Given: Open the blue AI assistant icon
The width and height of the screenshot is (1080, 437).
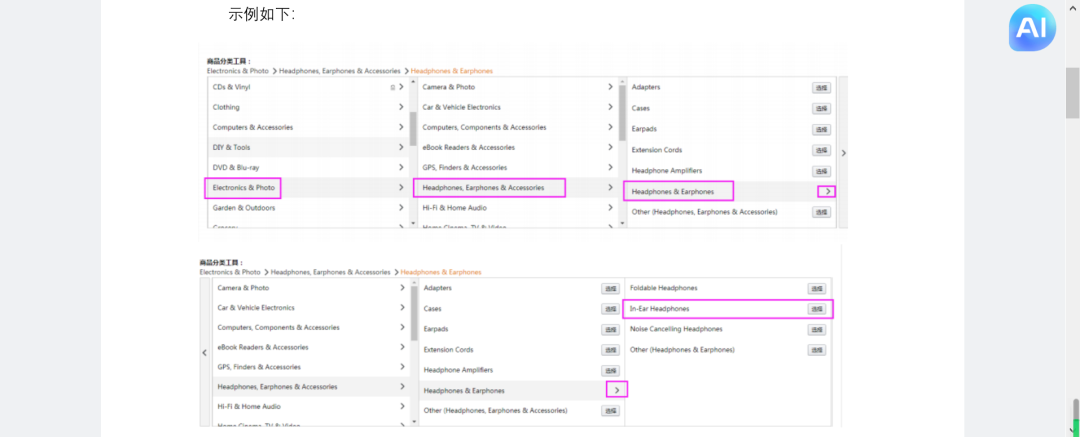Looking at the screenshot, I should click(1031, 29).
